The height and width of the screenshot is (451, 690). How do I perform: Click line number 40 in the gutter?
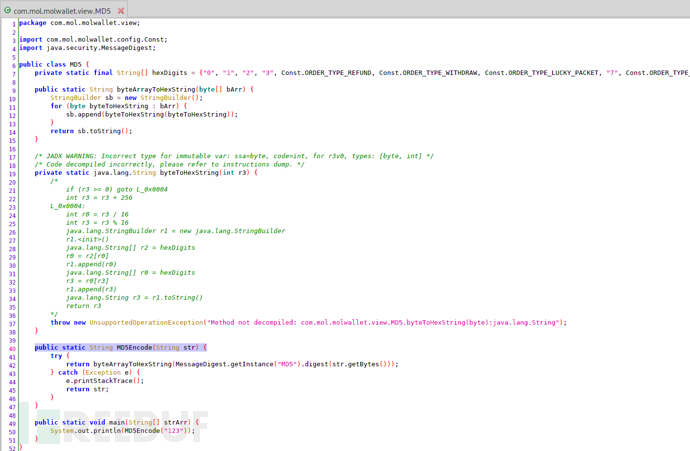pyautogui.click(x=12, y=349)
